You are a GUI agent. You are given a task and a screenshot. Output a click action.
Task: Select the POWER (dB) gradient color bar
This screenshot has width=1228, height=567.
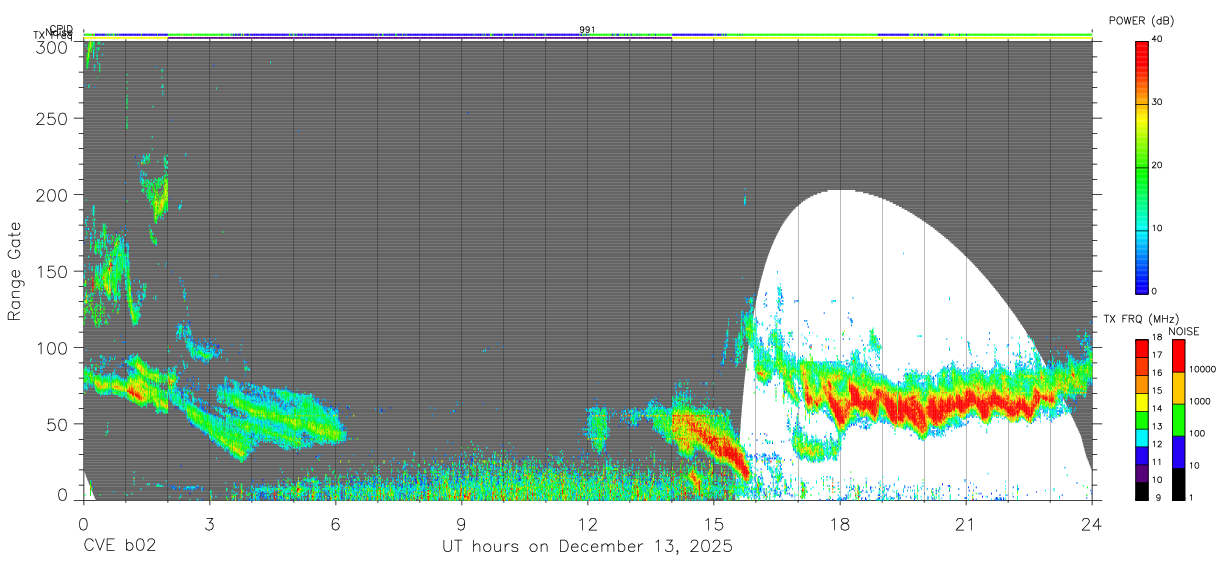click(1142, 166)
